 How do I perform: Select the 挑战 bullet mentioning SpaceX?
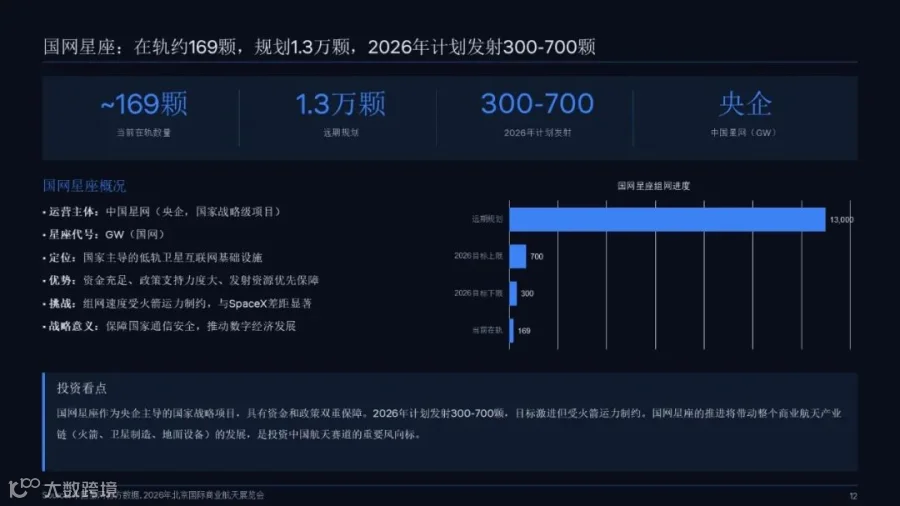coord(177,303)
